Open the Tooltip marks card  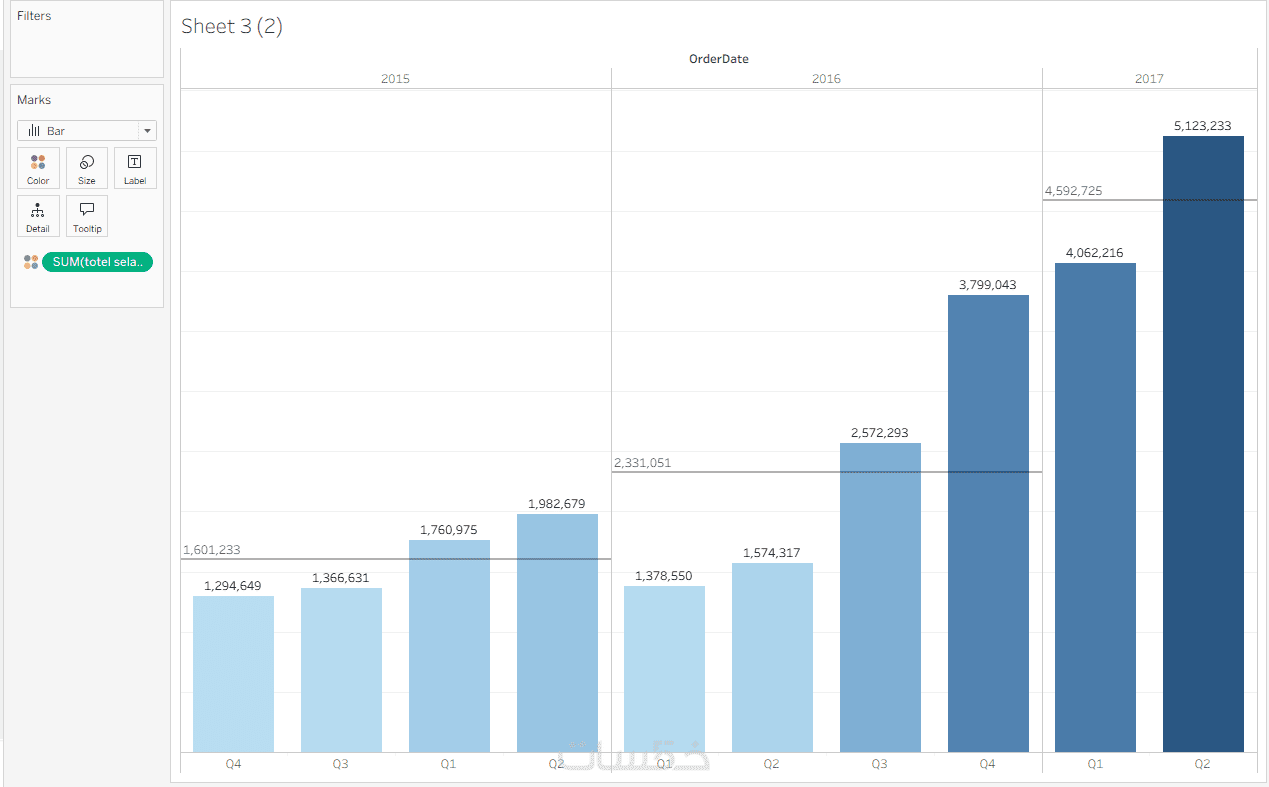click(87, 216)
